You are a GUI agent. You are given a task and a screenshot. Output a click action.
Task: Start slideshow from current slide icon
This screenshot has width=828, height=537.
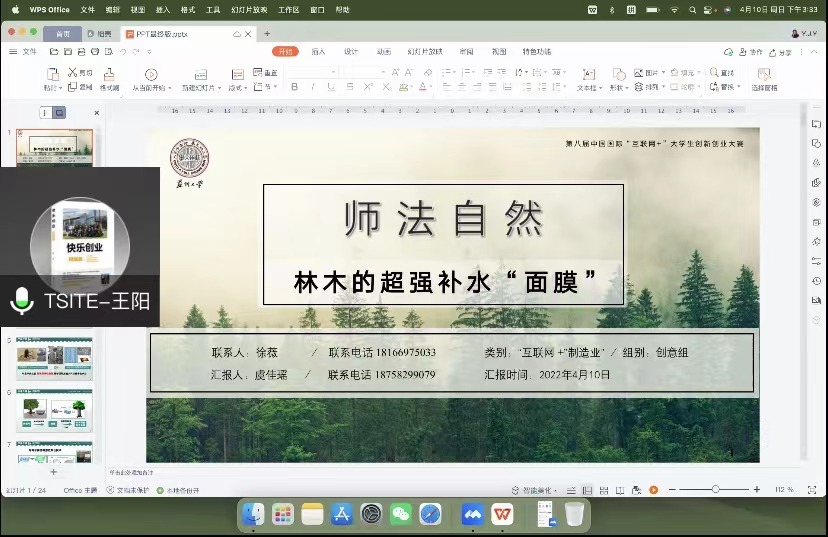click(x=151, y=75)
